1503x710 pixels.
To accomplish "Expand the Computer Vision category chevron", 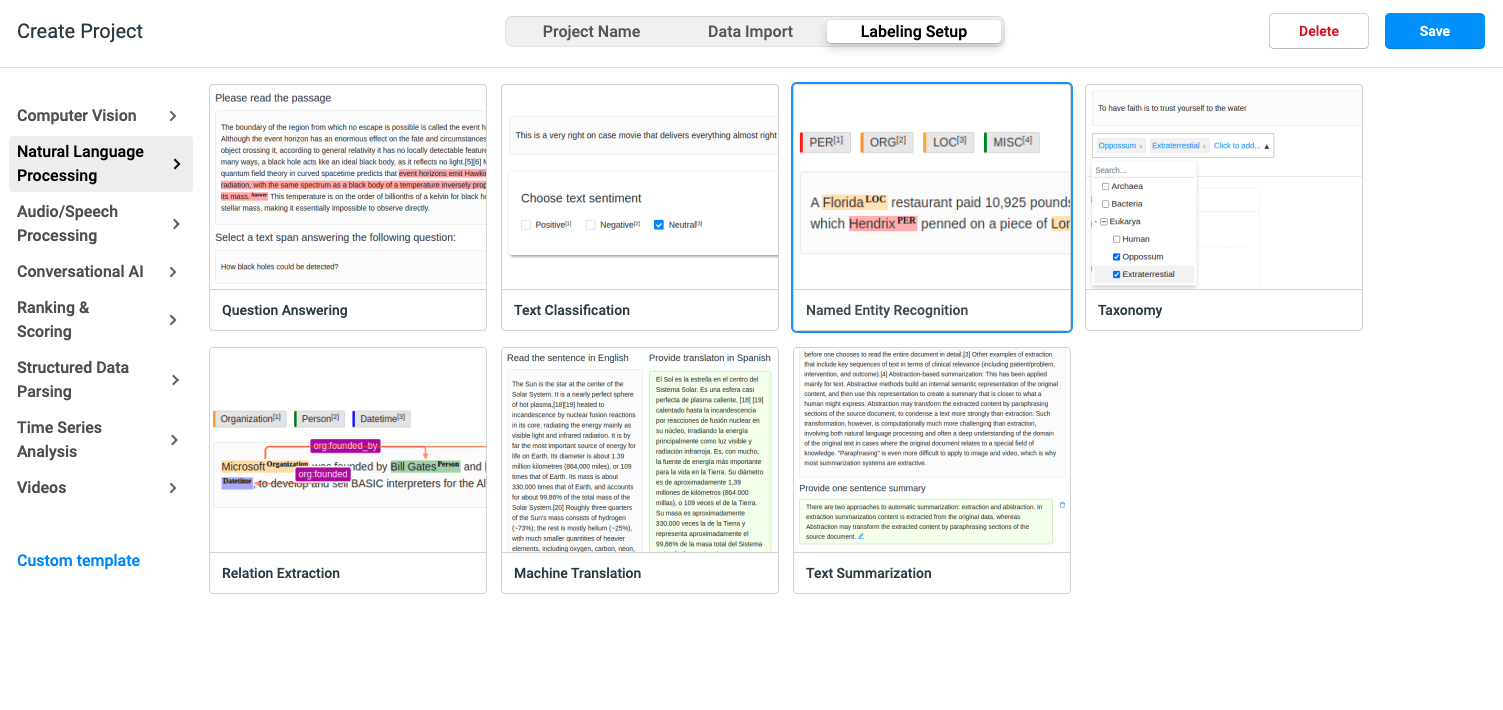I will [x=173, y=116].
